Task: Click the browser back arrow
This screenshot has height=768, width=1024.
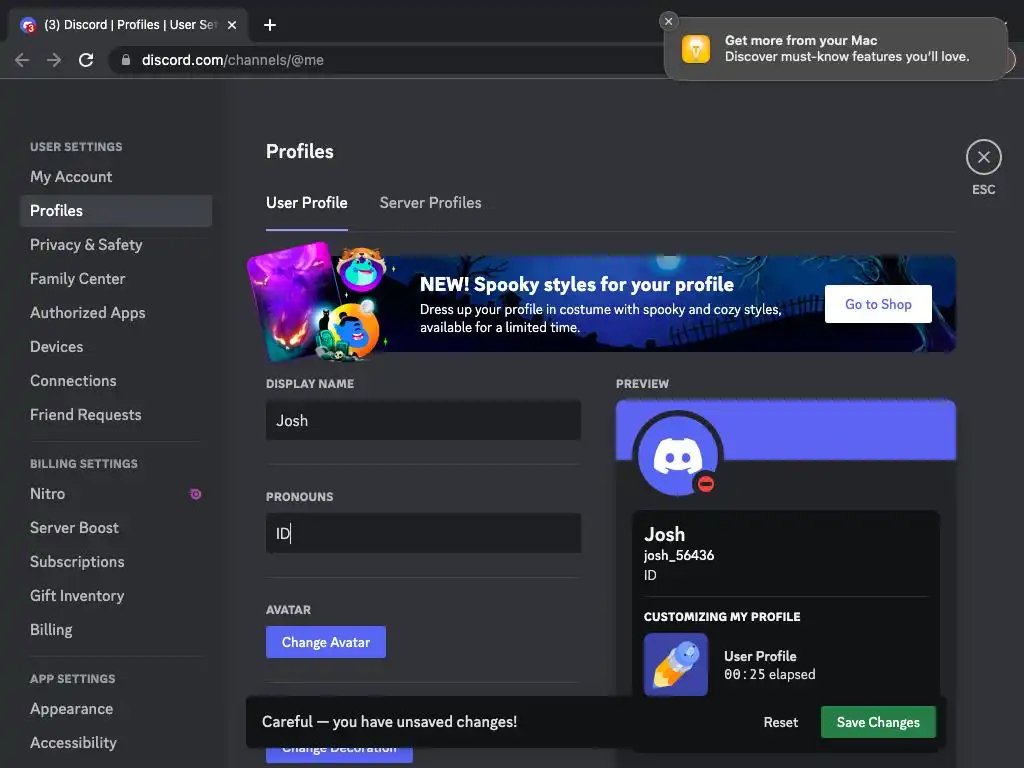Action: pos(22,60)
